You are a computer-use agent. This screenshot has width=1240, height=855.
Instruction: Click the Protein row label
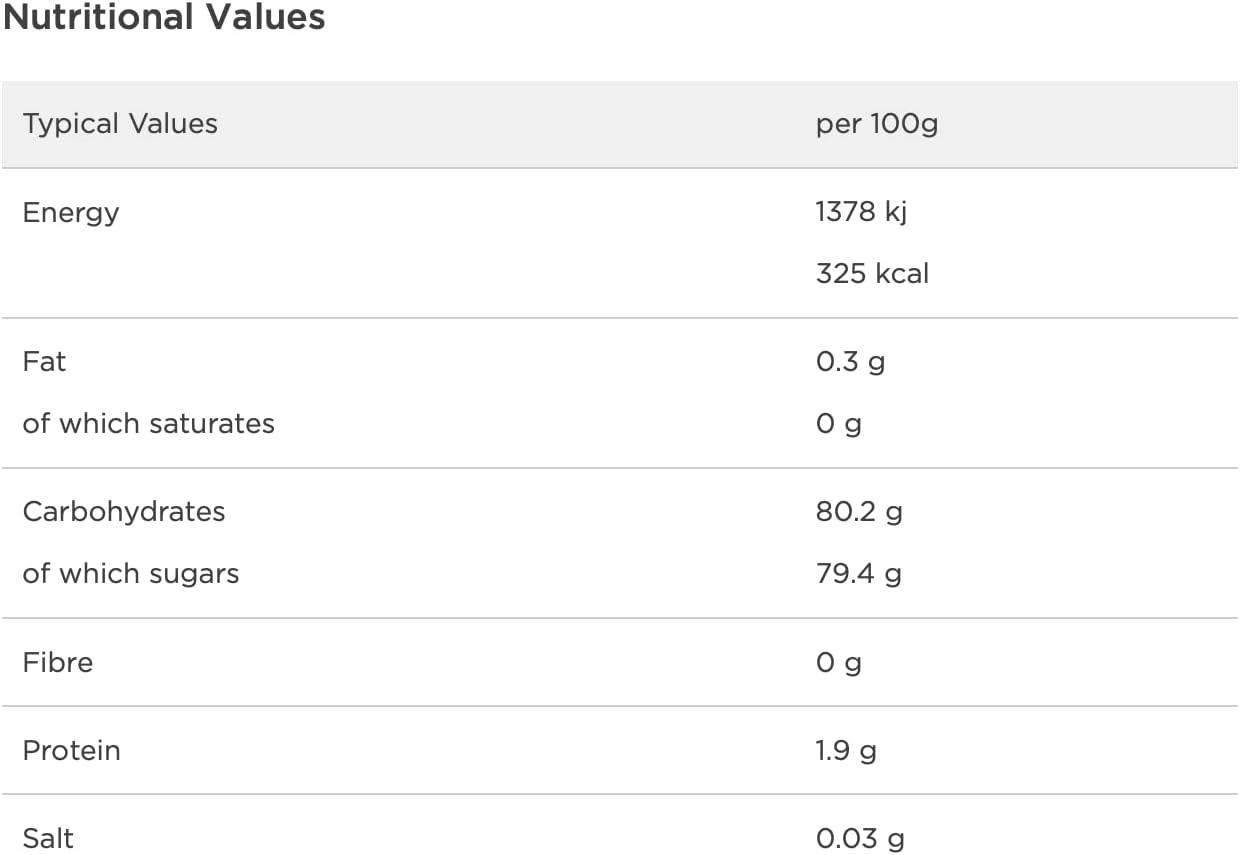click(71, 750)
